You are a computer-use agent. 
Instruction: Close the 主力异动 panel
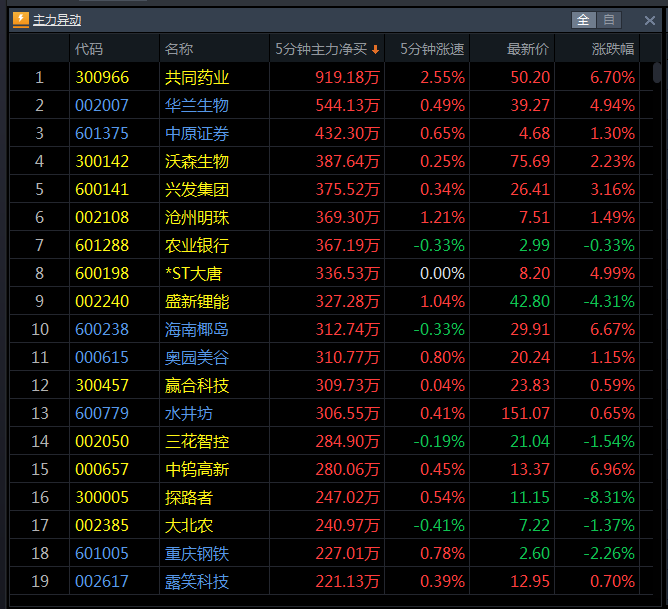click(650, 20)
